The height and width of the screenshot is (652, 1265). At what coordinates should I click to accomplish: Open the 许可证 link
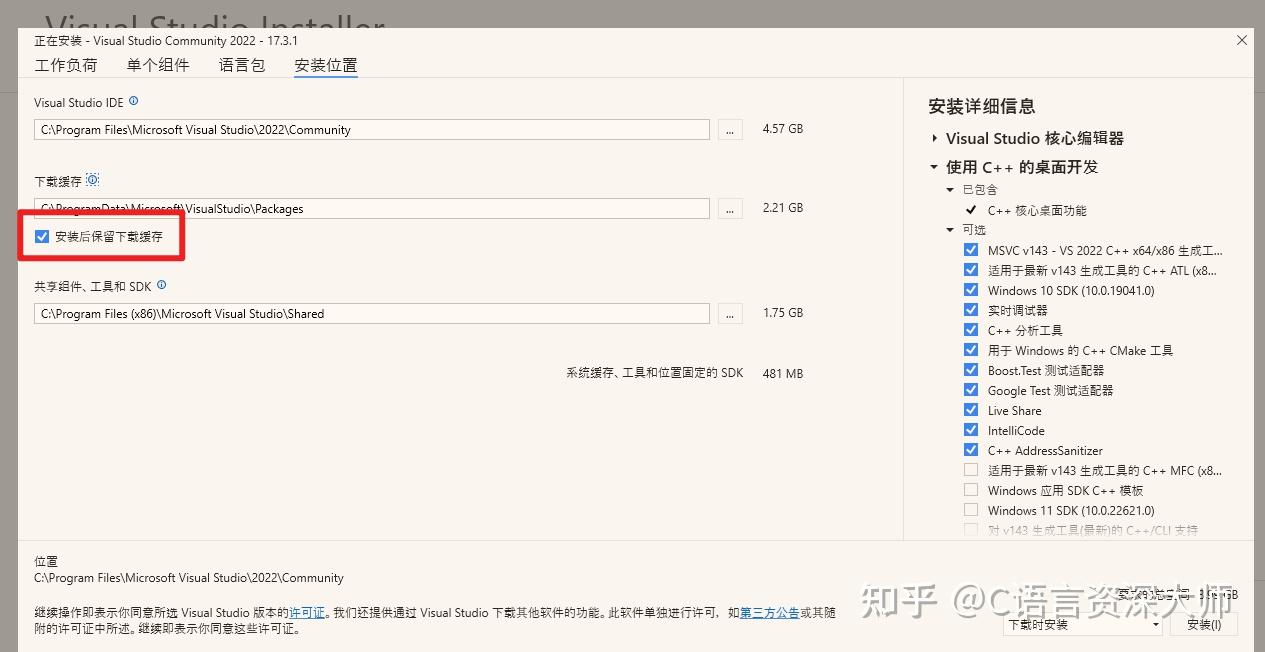[305, 613]
